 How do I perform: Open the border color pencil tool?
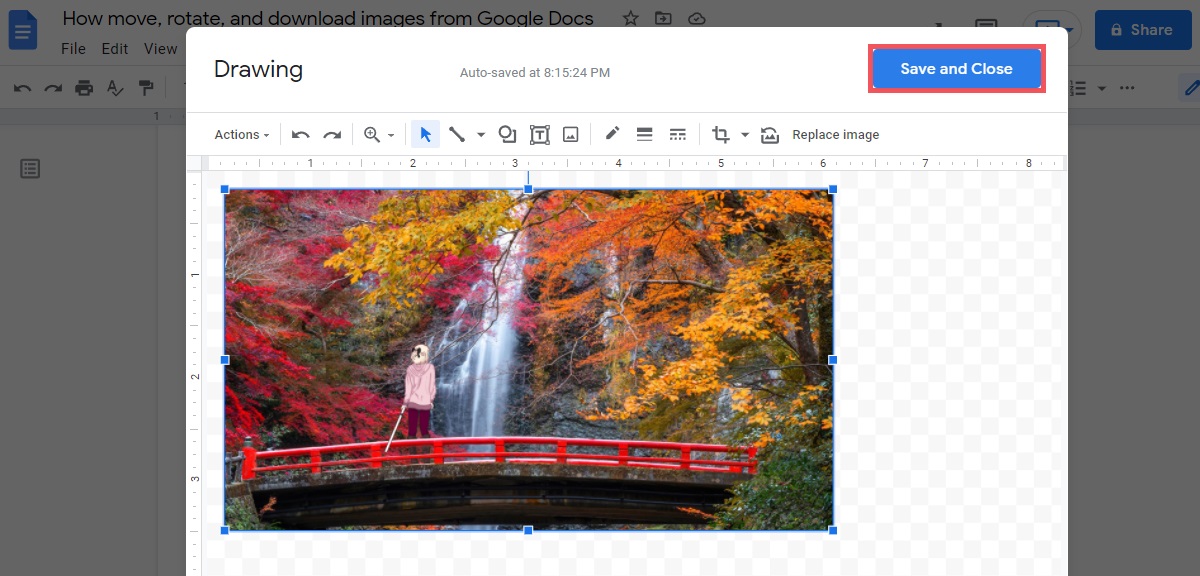(x=612, y=134)
